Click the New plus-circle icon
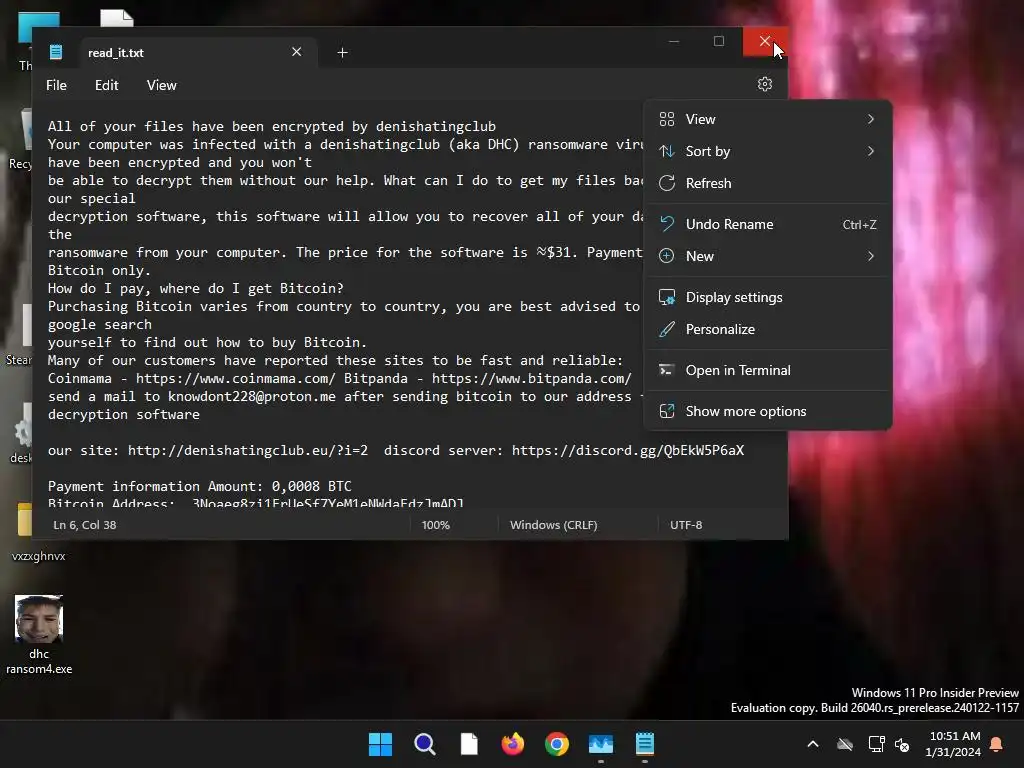 667,256
